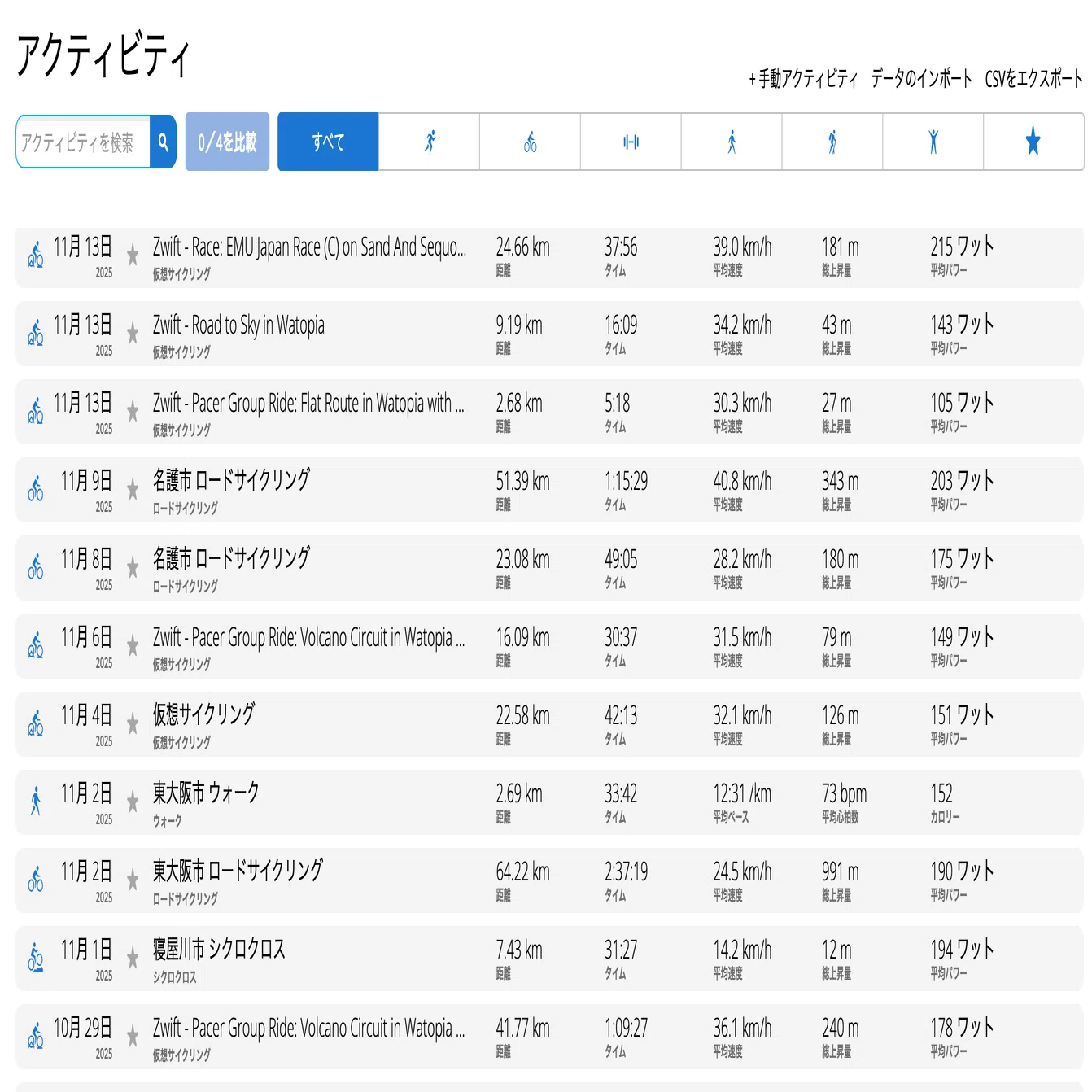Open 11月8日 名護市 ロードサイクリング activity
The image size is (1092, 1092).
point(231,558)
